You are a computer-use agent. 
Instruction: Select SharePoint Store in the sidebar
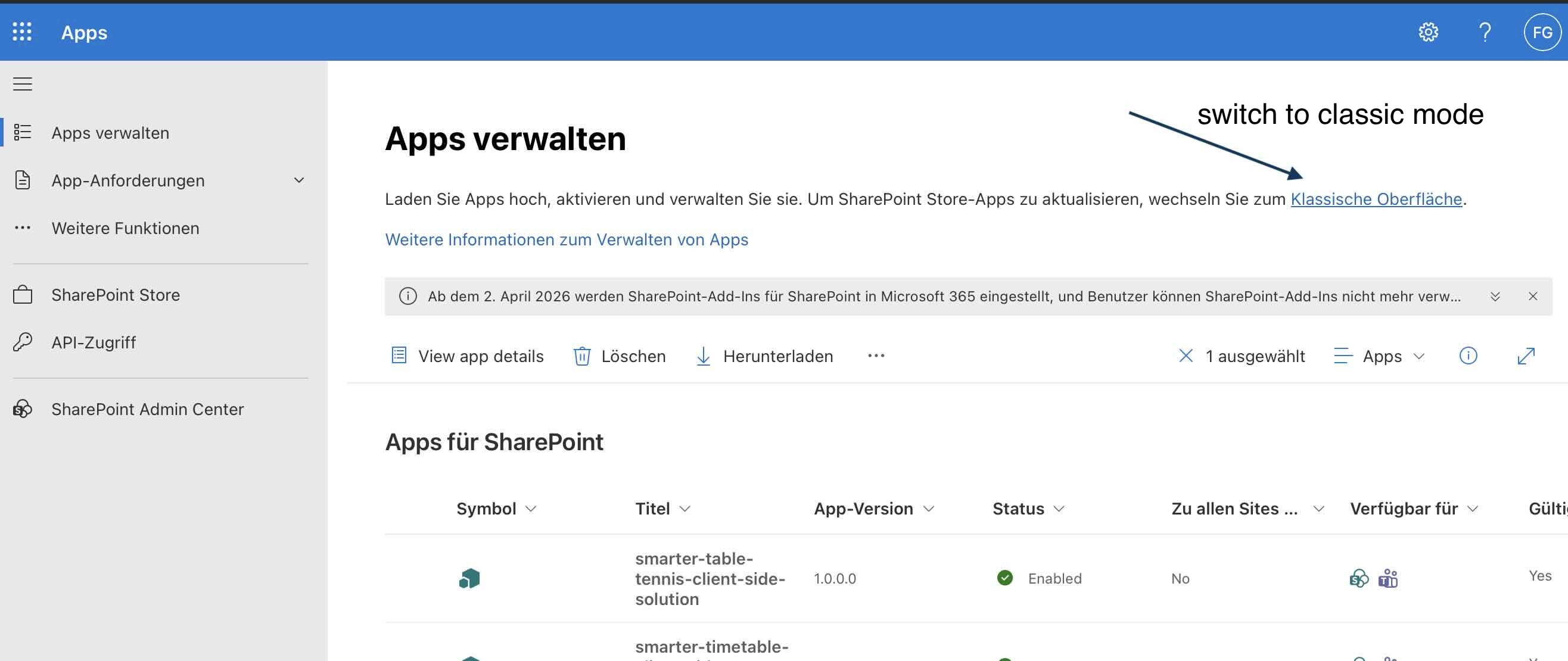(x=116, y=295)
